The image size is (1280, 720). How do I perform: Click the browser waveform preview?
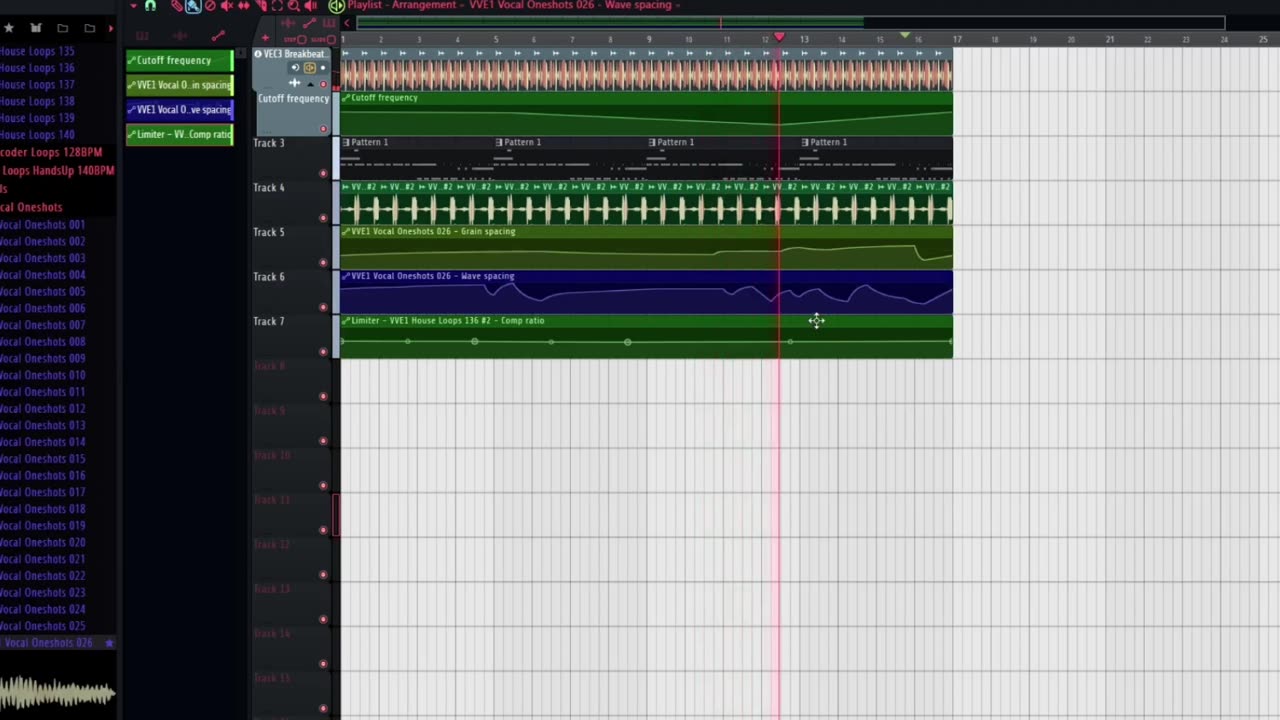pyautogui.click(x=58, y=692)
